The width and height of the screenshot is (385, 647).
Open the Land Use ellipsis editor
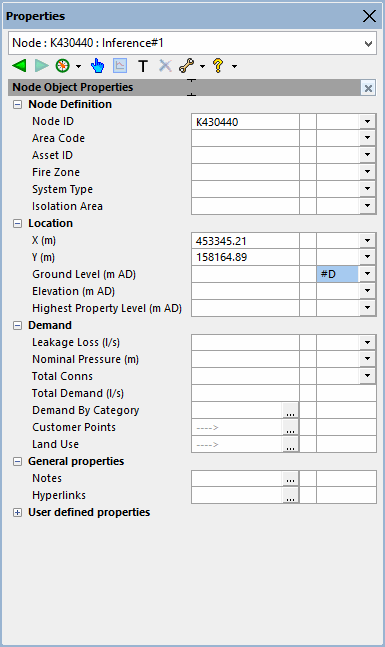tap(291, 444)
